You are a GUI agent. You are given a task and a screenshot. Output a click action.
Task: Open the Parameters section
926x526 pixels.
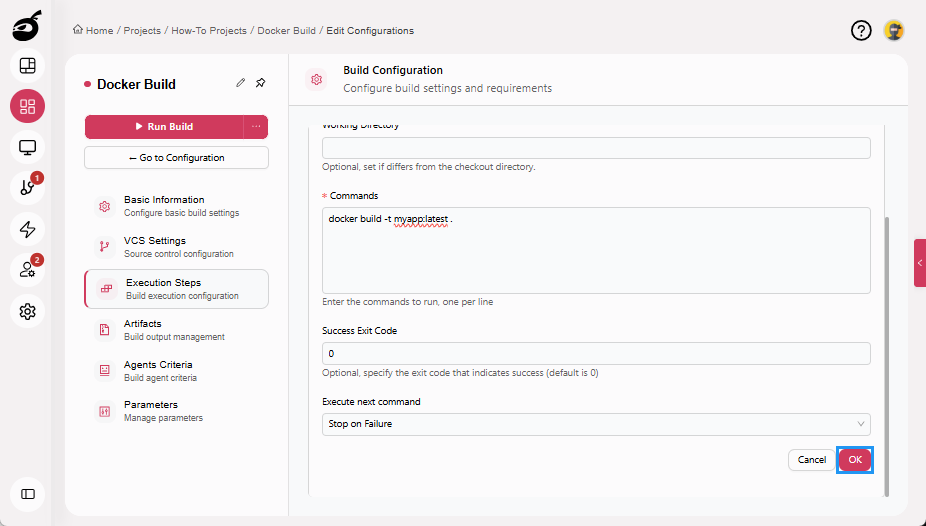tap(176, 411)
